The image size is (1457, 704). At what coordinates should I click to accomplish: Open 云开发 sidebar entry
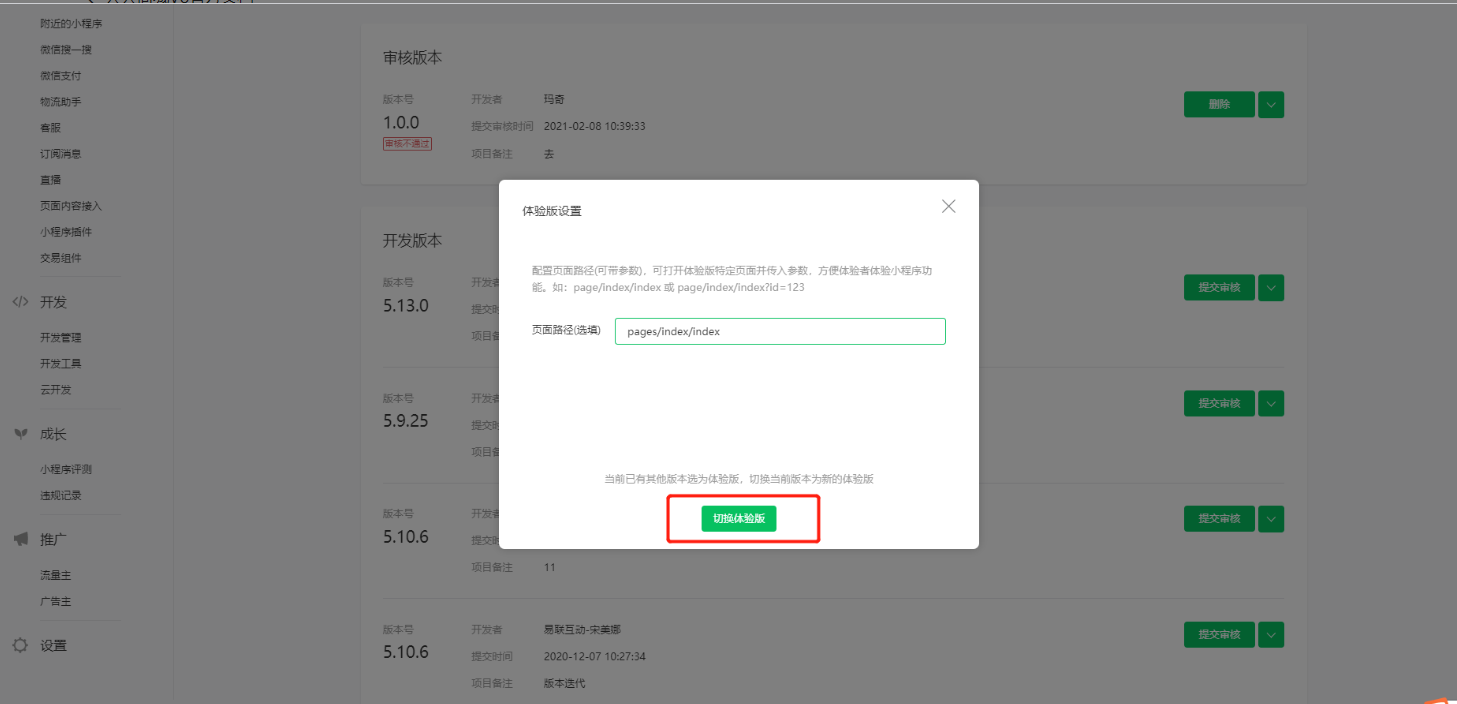(x=56, y=390)
